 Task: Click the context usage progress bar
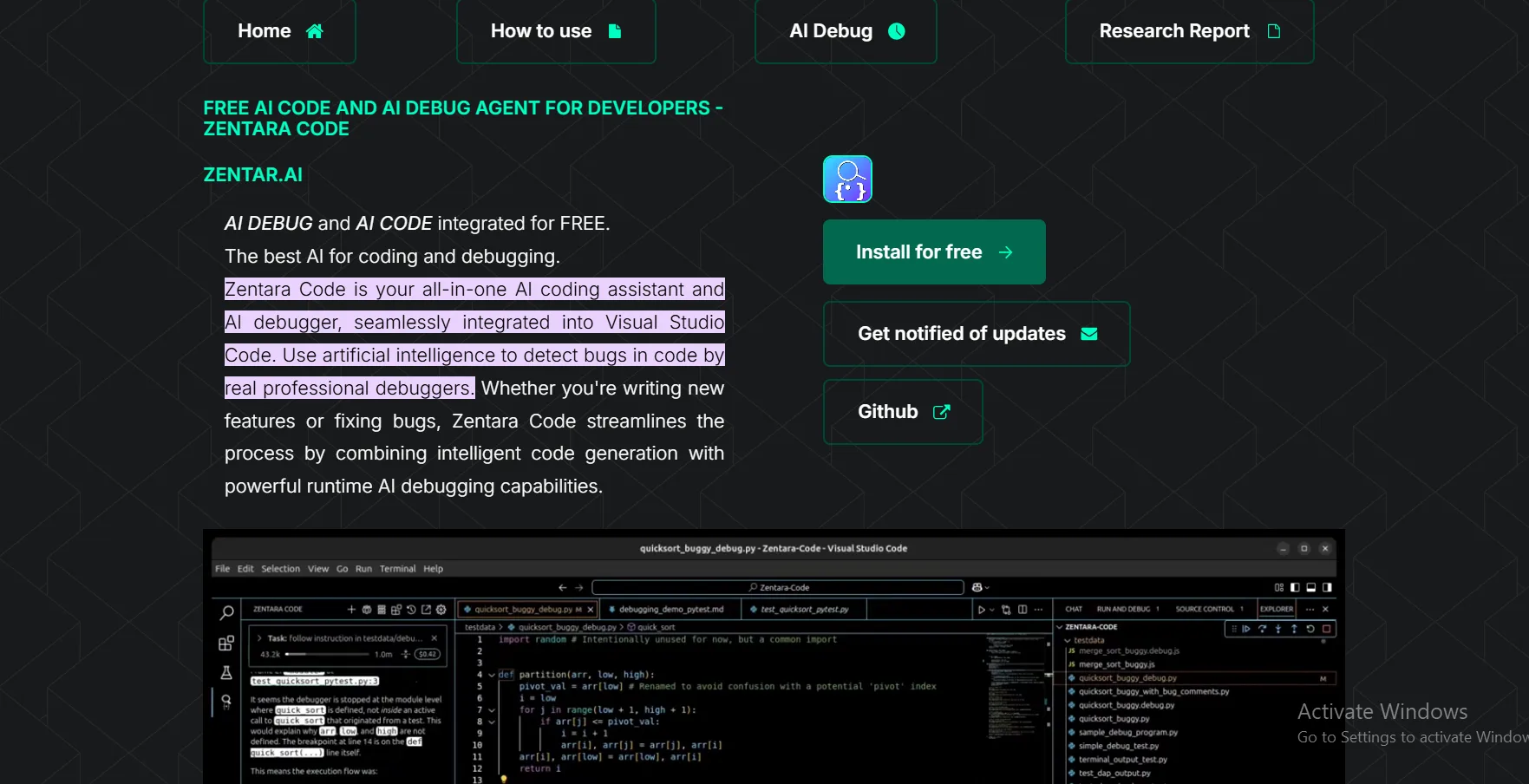[327, 654]
